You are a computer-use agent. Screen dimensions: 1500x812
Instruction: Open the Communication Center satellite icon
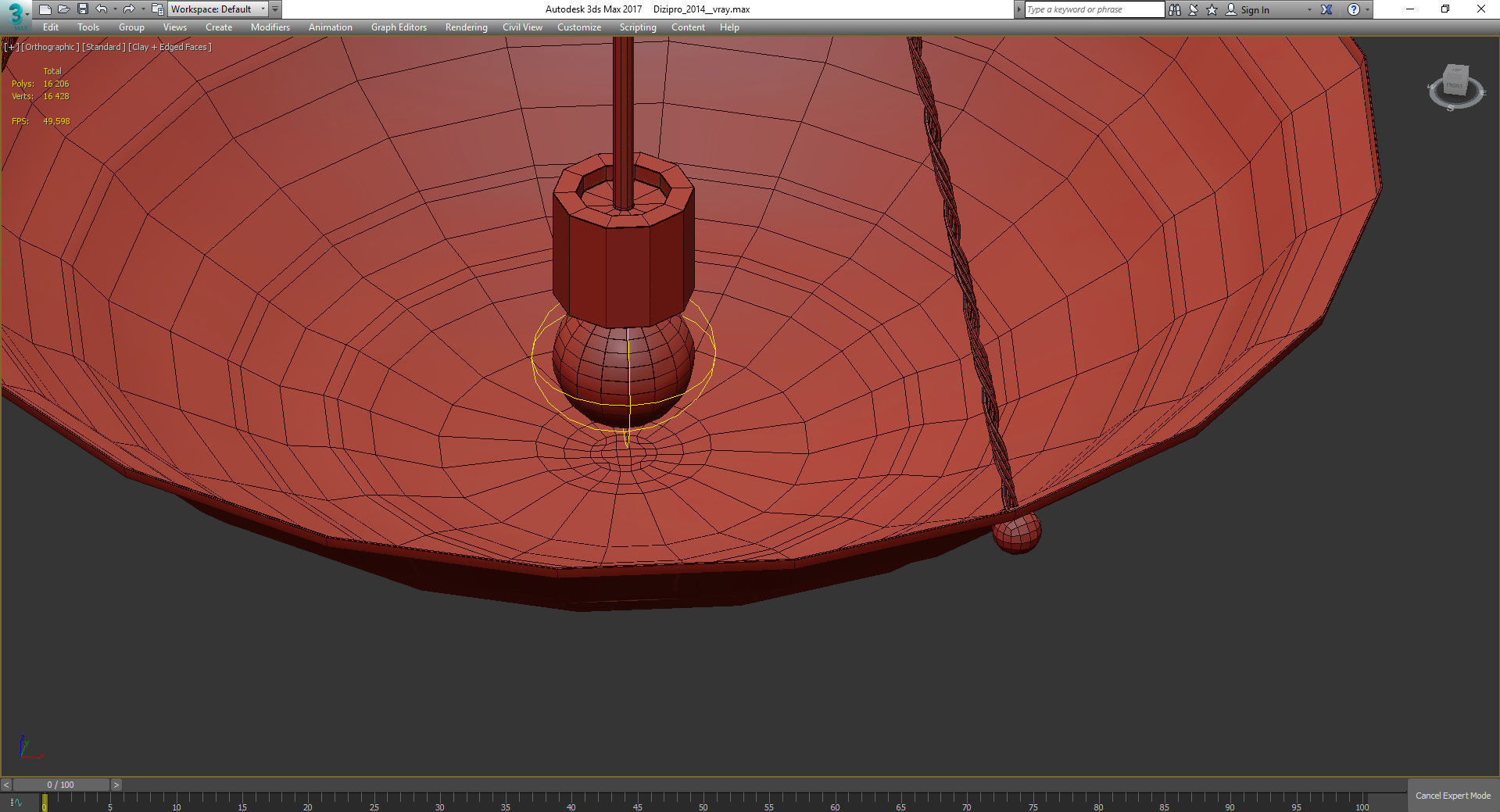pyautogui.click(x=1194, y=9)
